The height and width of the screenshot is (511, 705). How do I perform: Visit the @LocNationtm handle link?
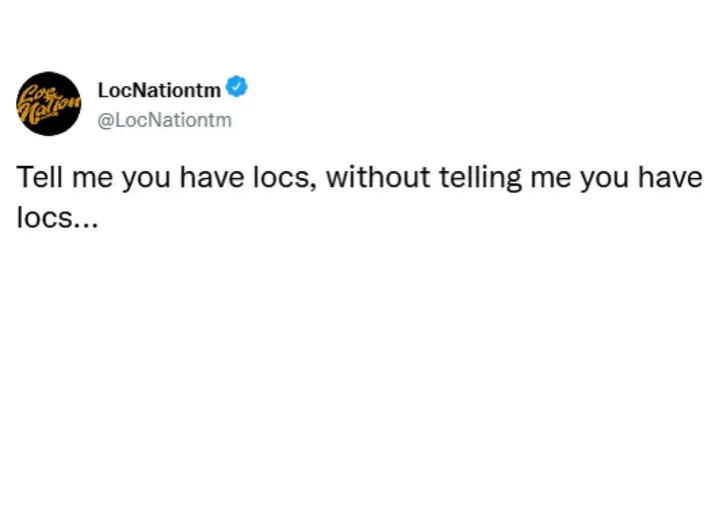(x=165, y=120)
